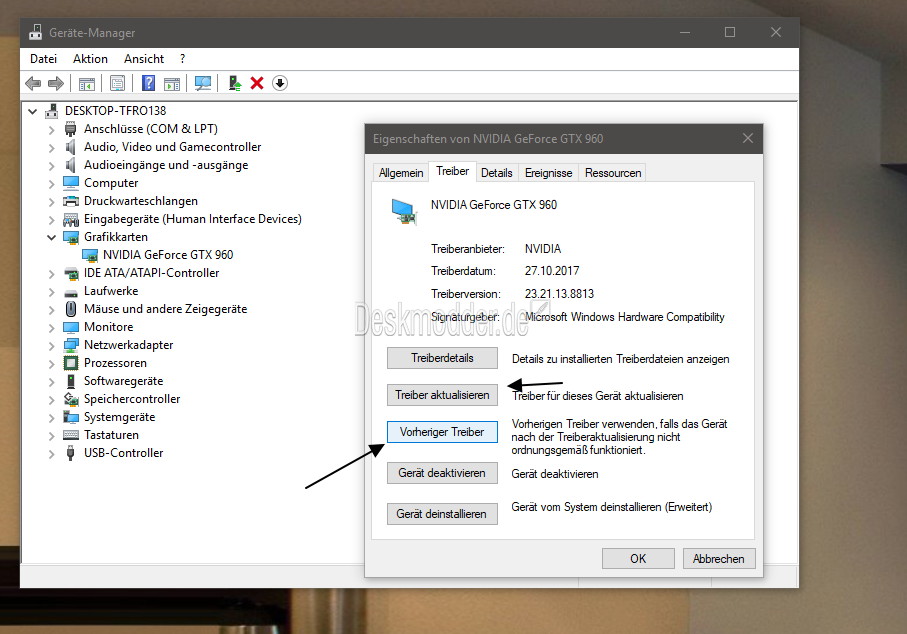Click the Laufwerke drive icon
The image size is (907, 634).
tap(71, 292)
